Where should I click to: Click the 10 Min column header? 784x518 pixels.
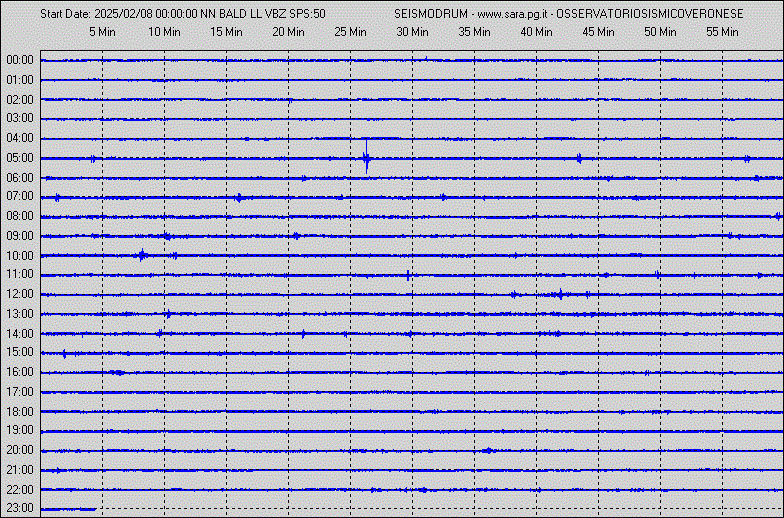(164, 32)
